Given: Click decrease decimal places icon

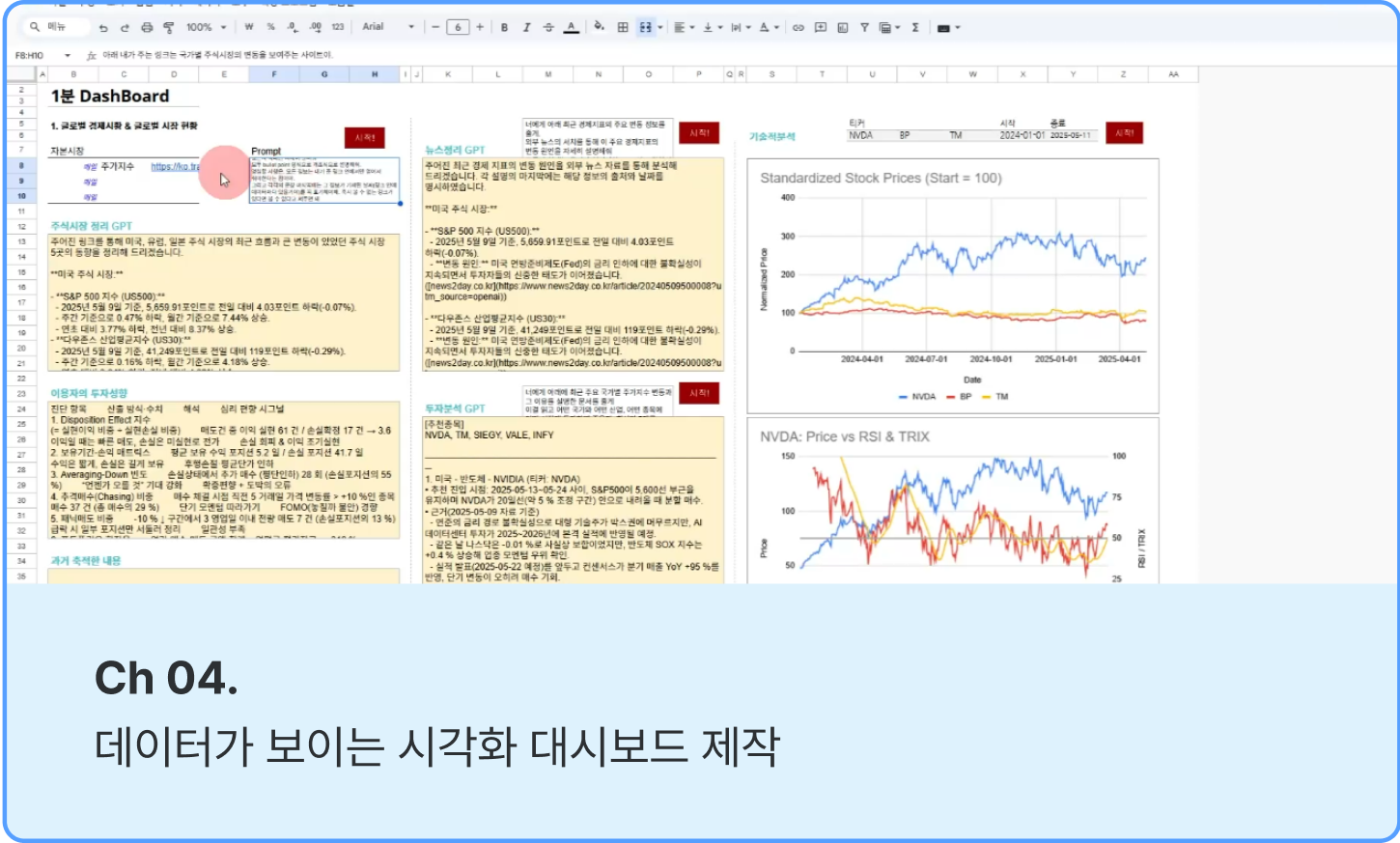Looking at the screenshot, I should tap(293, 27).
